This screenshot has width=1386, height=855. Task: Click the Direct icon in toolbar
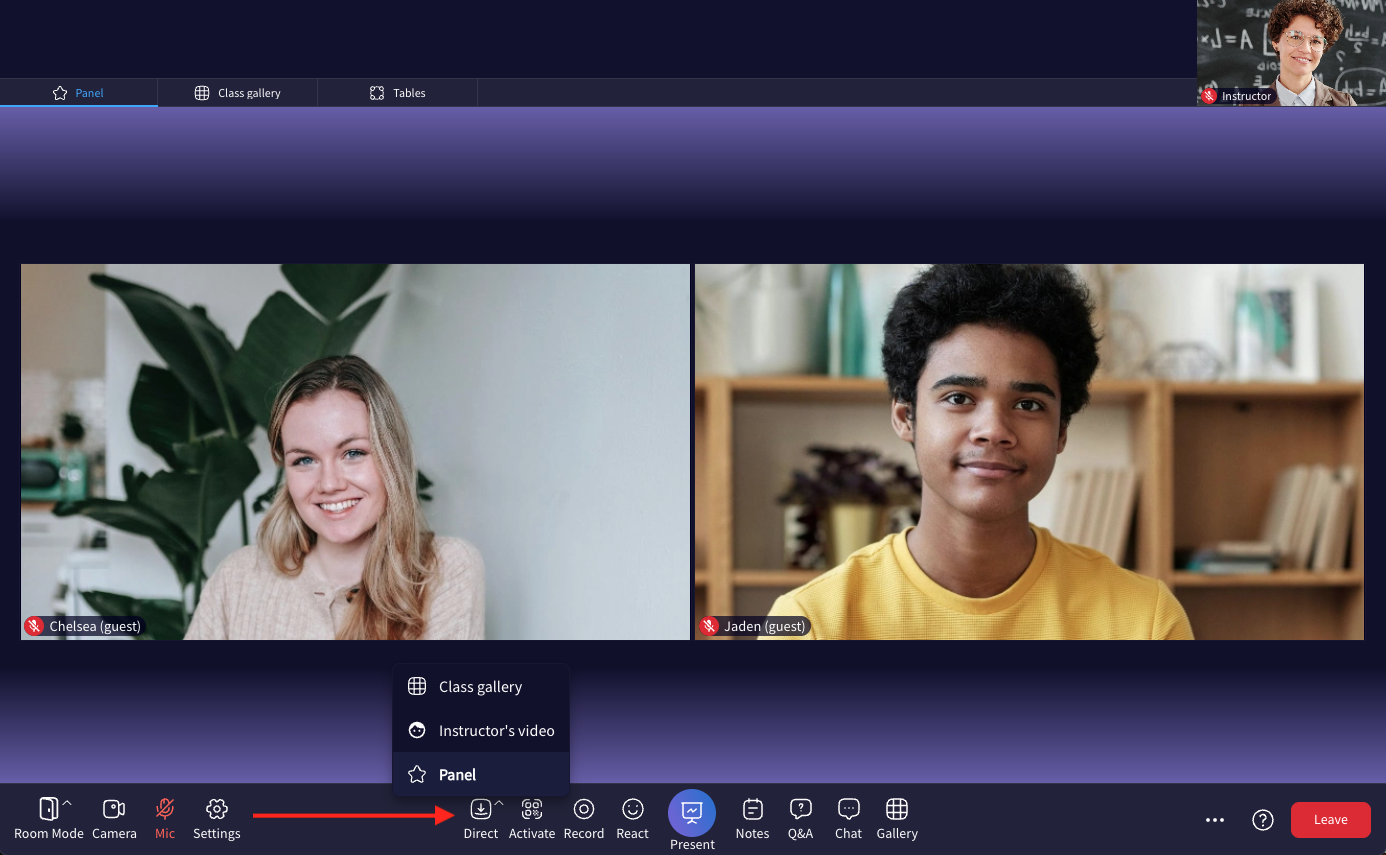(481, 809)
